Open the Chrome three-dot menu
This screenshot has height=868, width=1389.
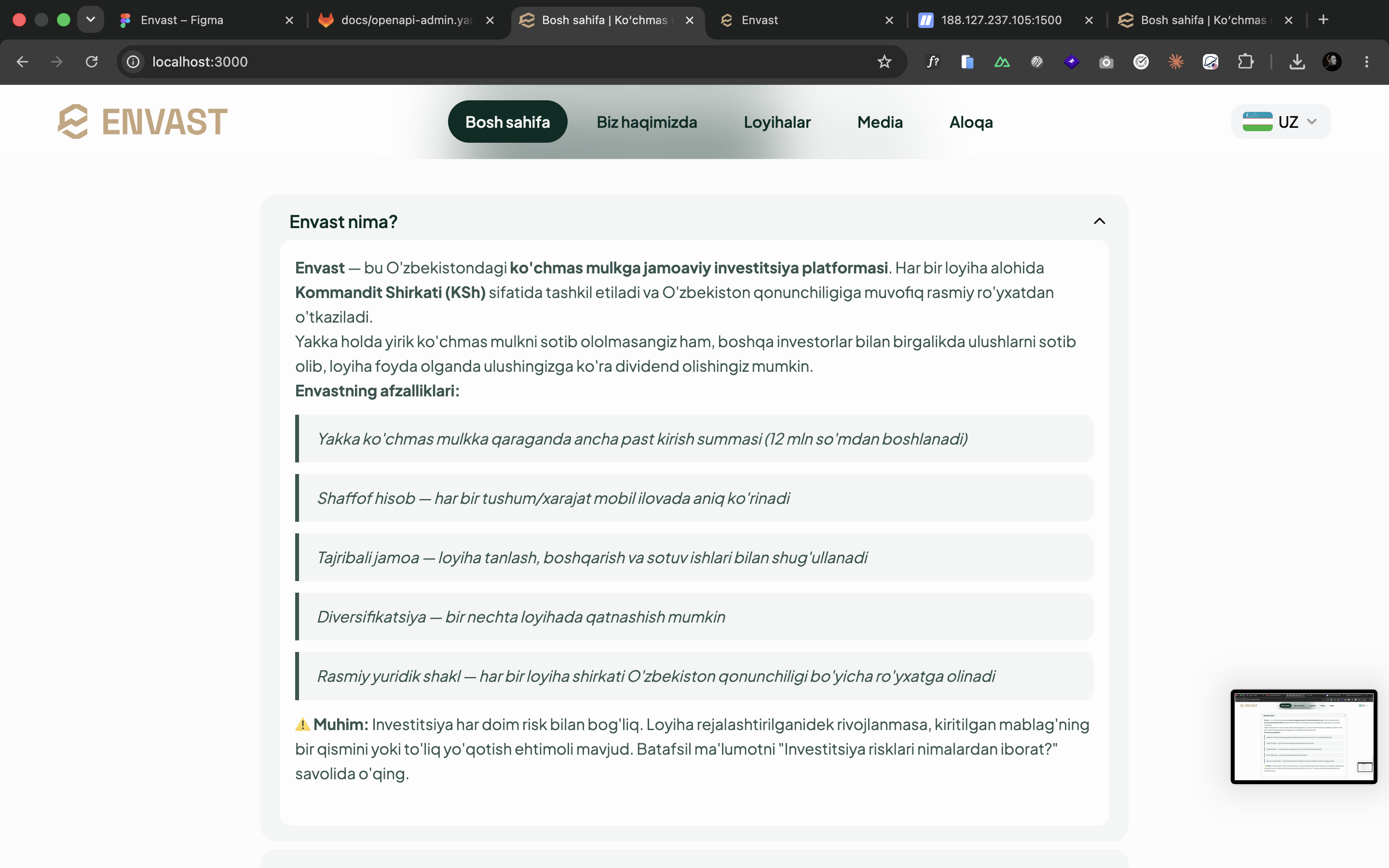(1367, 61)
